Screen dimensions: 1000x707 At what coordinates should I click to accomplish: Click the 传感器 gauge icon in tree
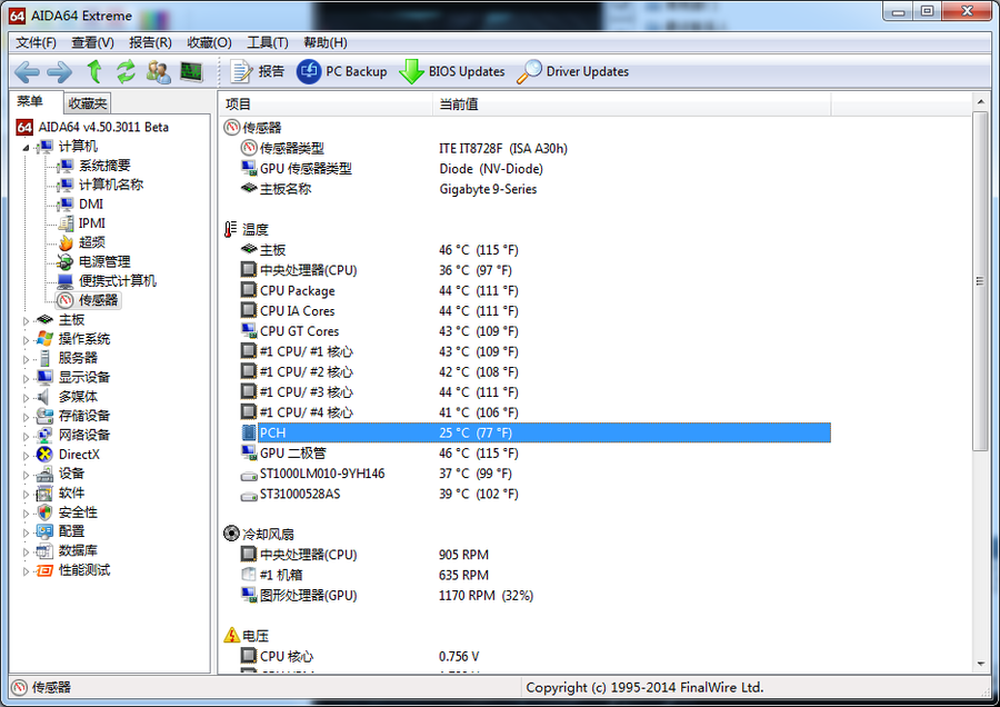pos(65,300)
